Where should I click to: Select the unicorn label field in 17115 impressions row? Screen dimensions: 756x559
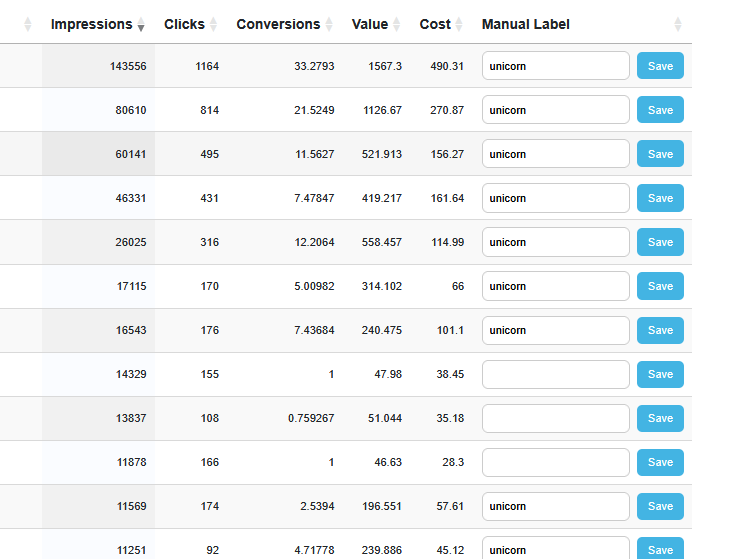[555, 286]
